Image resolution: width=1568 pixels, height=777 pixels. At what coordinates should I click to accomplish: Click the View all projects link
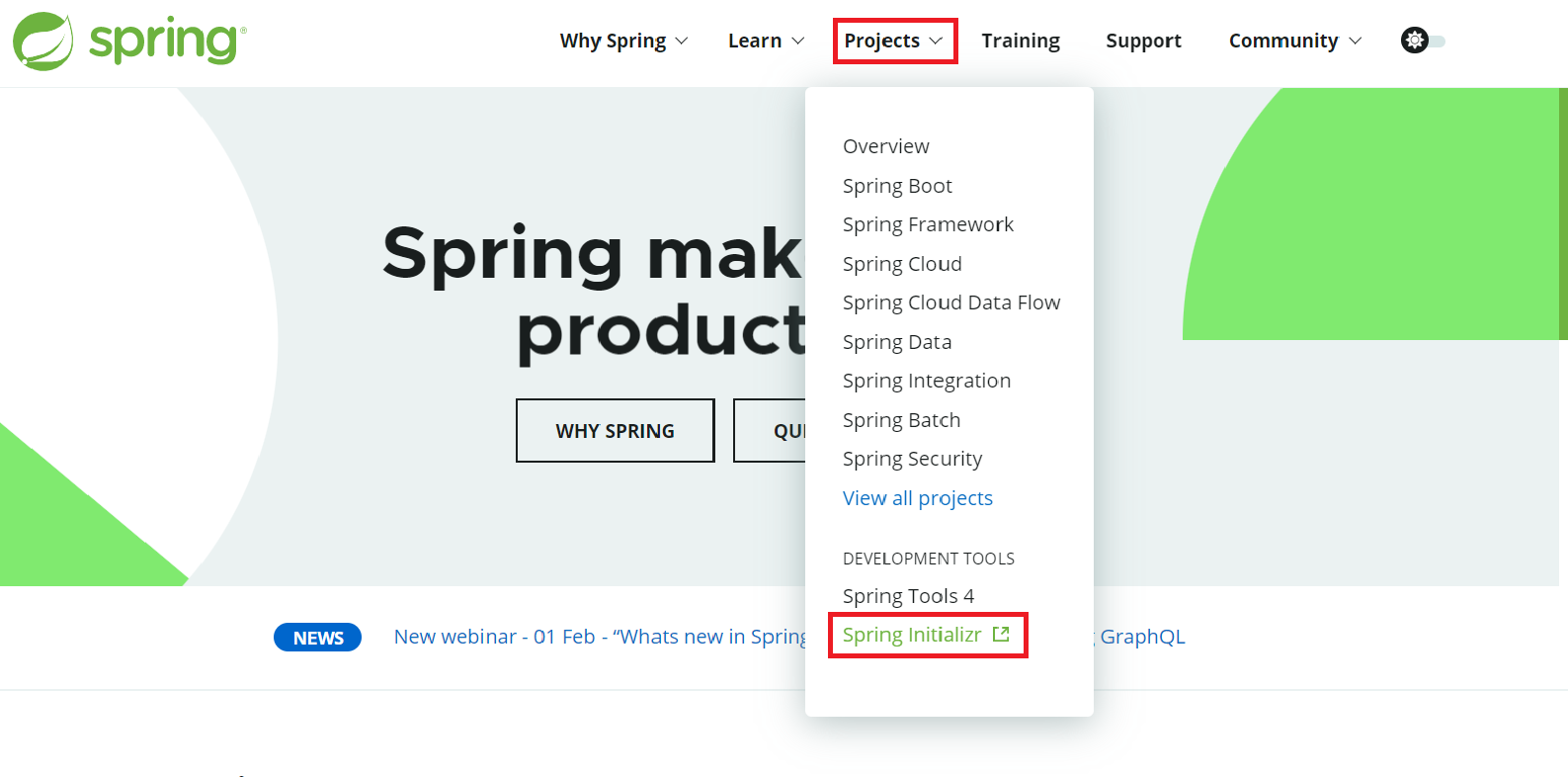point(917,498)
